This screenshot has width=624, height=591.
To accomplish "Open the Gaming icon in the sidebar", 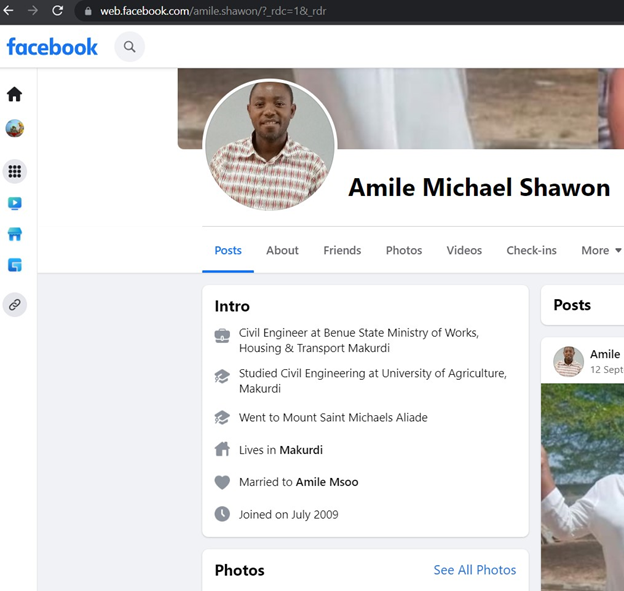I will pyautogui.click(x=15, y=265).
